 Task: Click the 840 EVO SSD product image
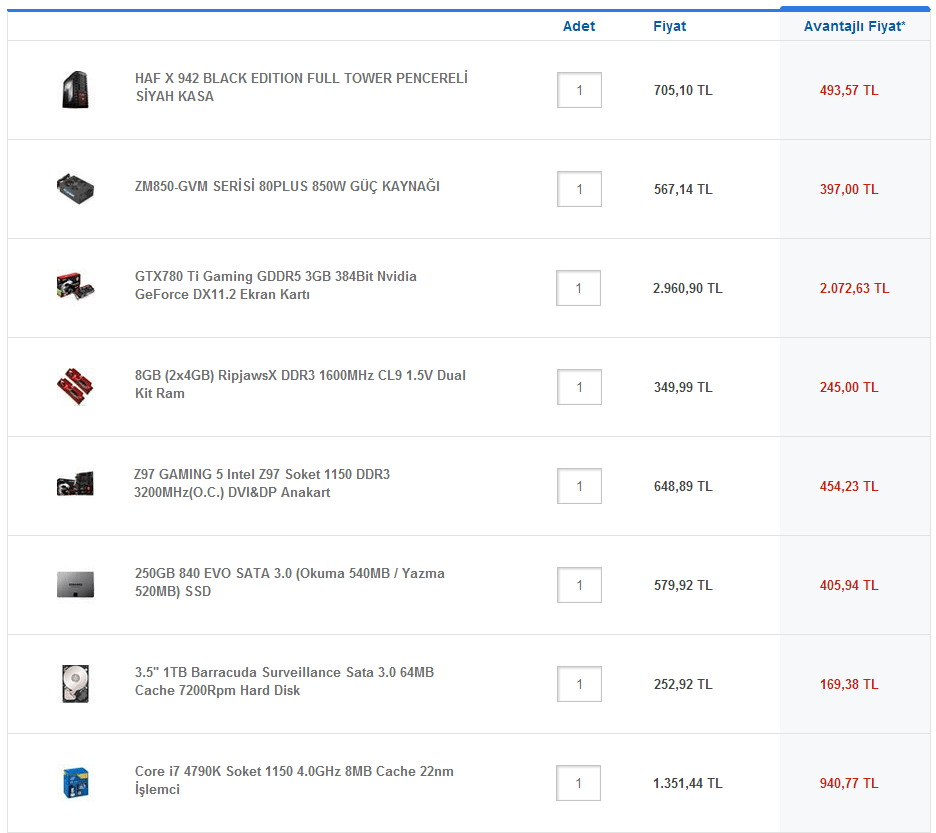75,585
